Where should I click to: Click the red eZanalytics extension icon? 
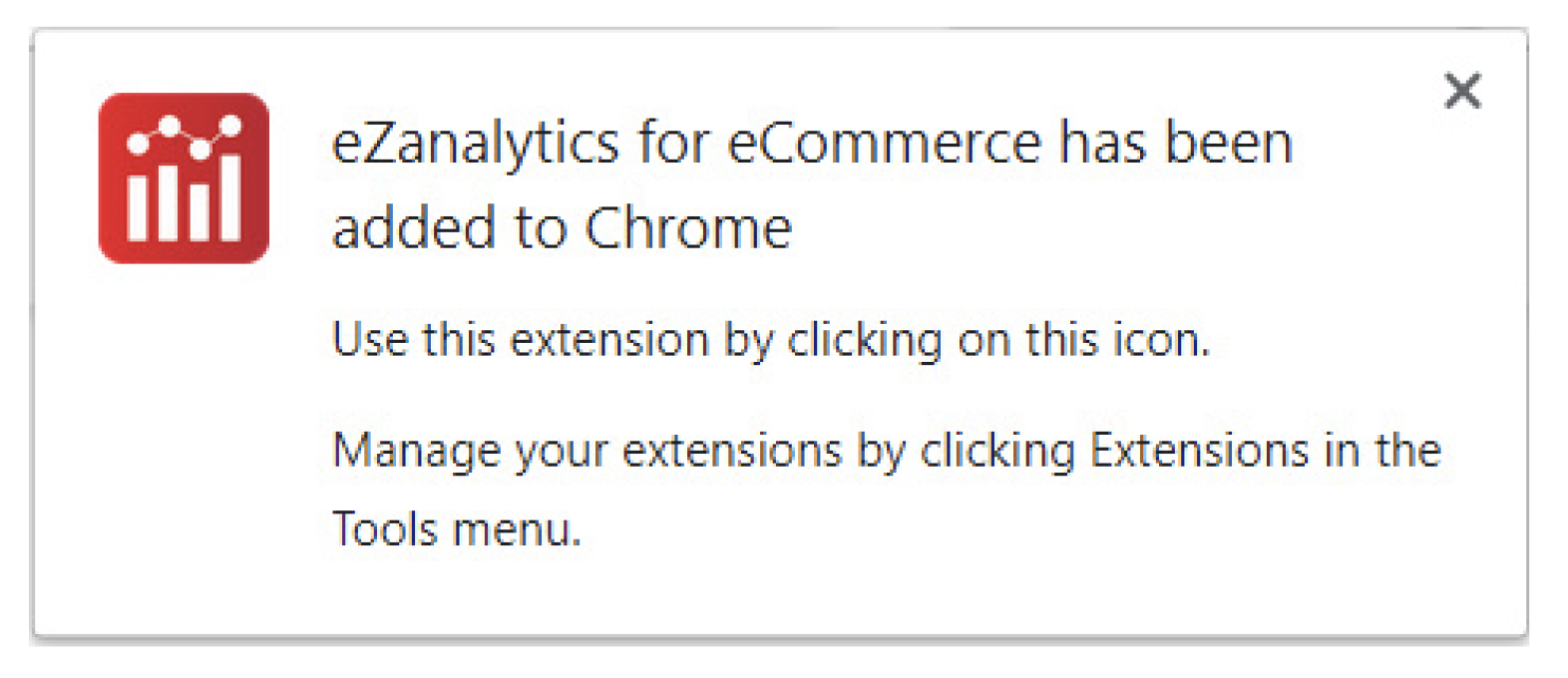[184, 178]
